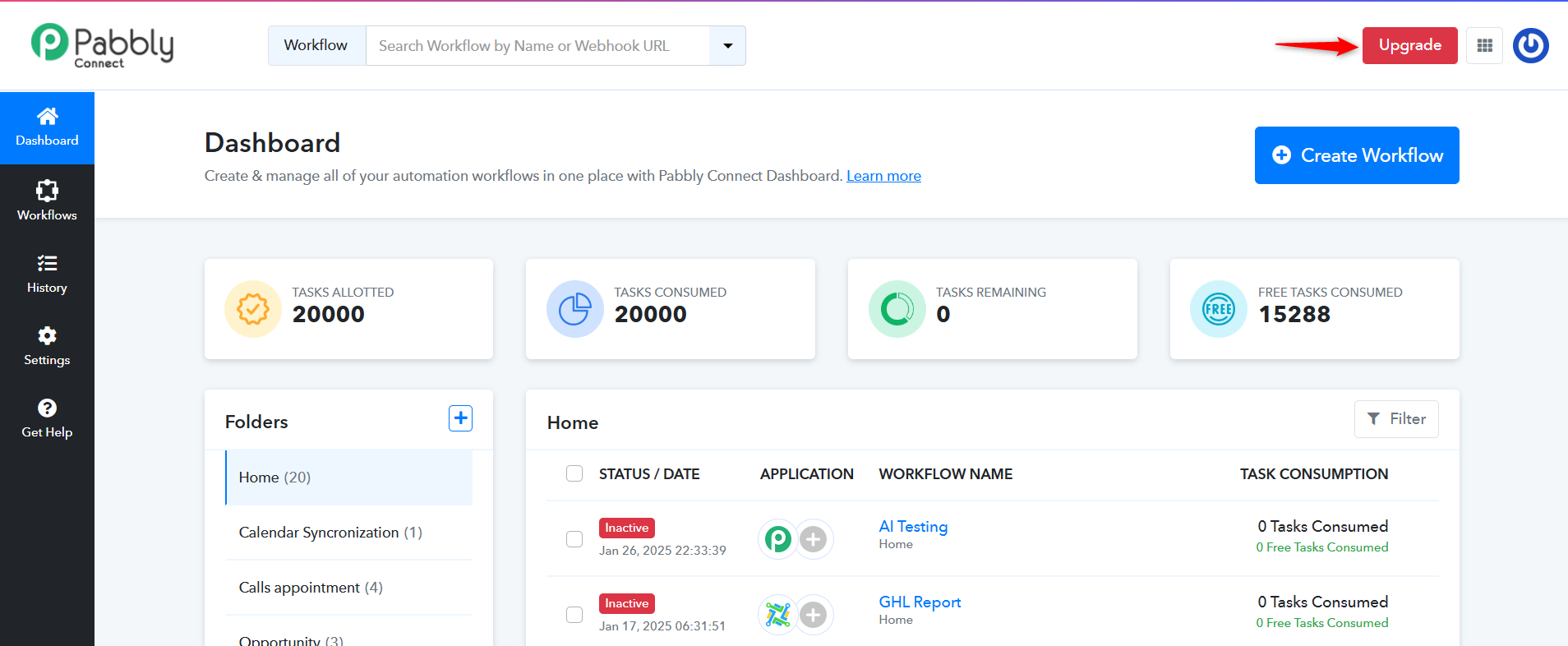Click the WORKFLOW NAME column header
Screen dimensions: 1568x646
(x=945, y=474)
